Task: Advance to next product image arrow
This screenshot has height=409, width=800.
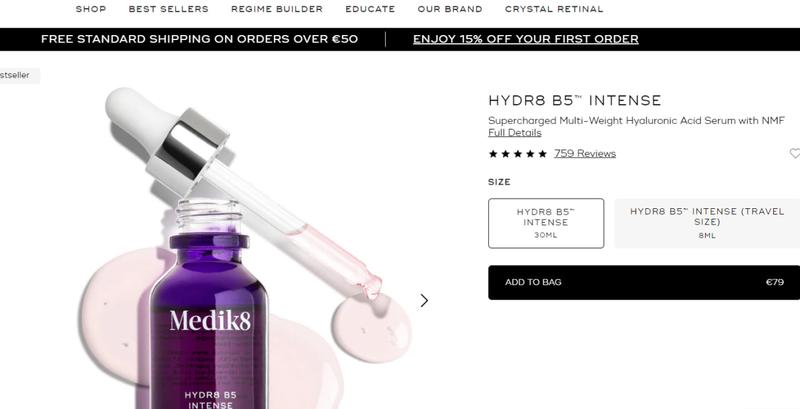Action: (424, 301)
